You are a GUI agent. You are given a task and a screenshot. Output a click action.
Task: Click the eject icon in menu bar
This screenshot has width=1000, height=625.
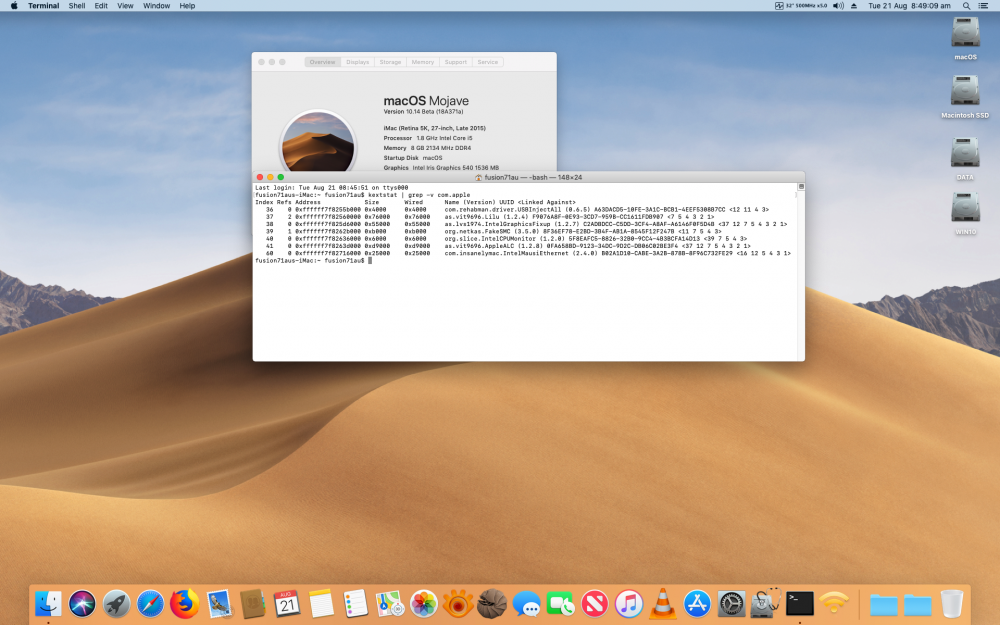pyautogui.click(x=854, y=6)
